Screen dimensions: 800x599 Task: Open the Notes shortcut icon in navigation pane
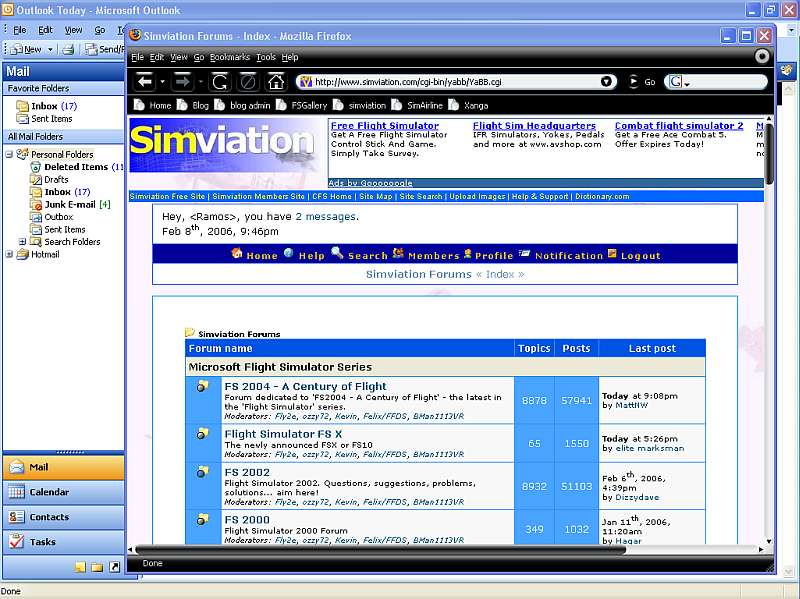point(80,567)
